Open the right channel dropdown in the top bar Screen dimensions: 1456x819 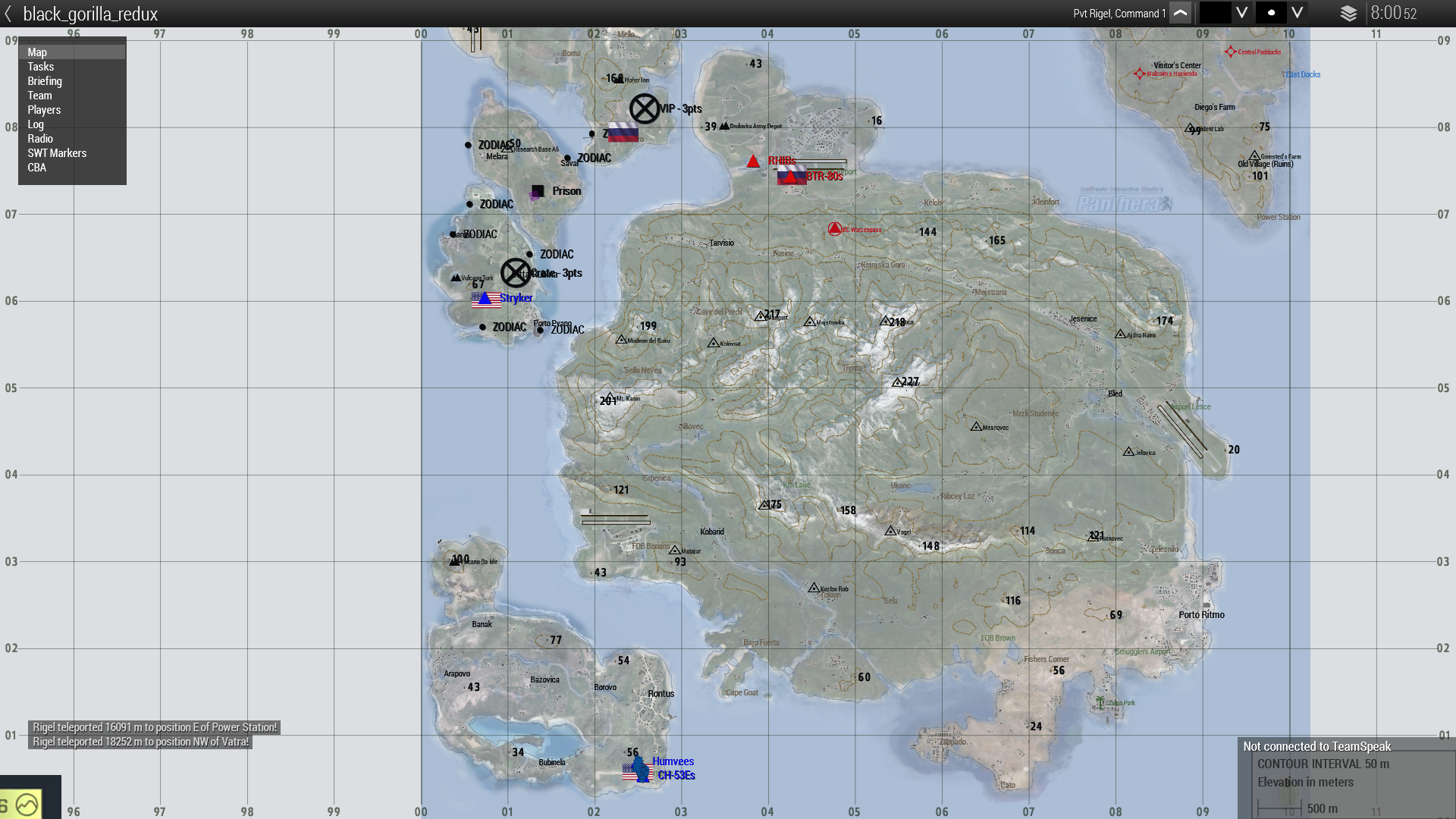pos(1297,12)
